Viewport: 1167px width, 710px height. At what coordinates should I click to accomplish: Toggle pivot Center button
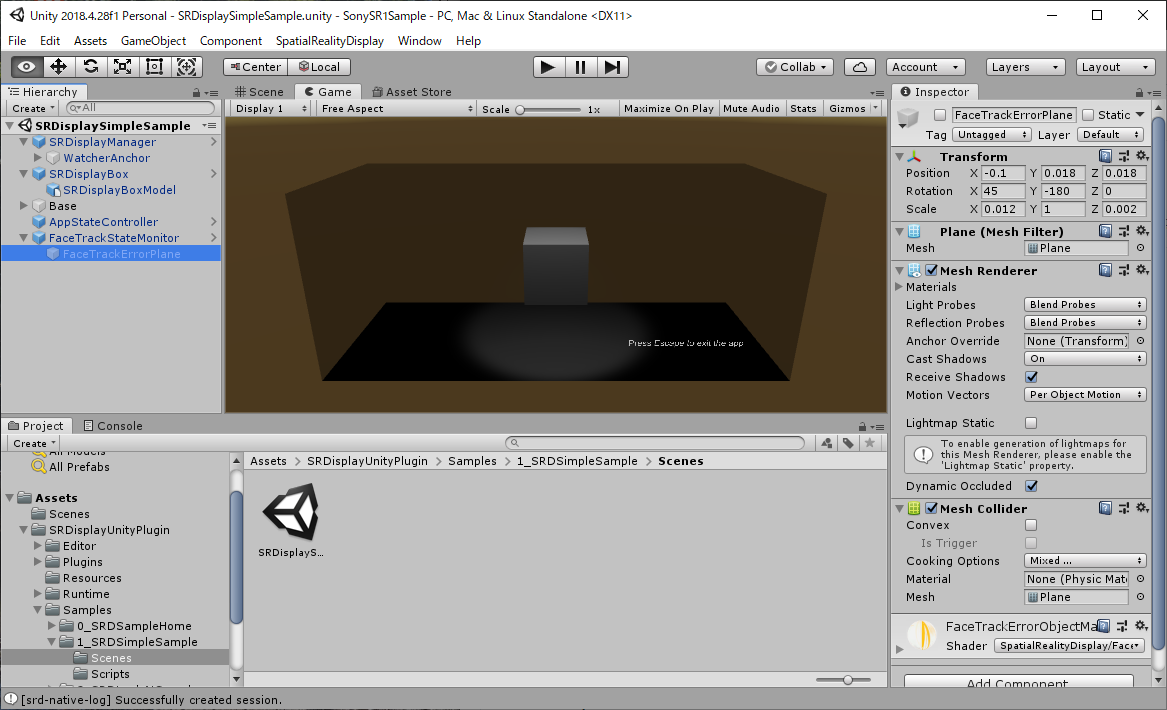pos(255,67)
